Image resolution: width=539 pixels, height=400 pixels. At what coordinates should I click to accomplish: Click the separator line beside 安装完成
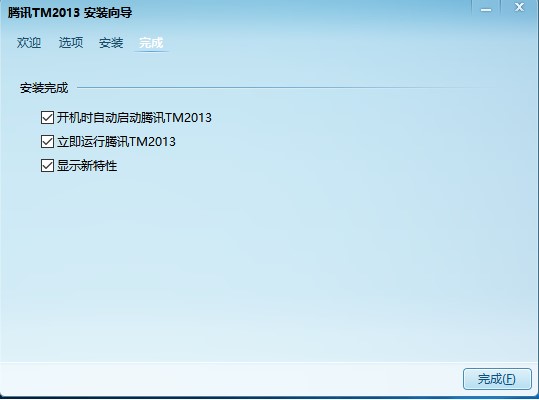coord(282,88)
